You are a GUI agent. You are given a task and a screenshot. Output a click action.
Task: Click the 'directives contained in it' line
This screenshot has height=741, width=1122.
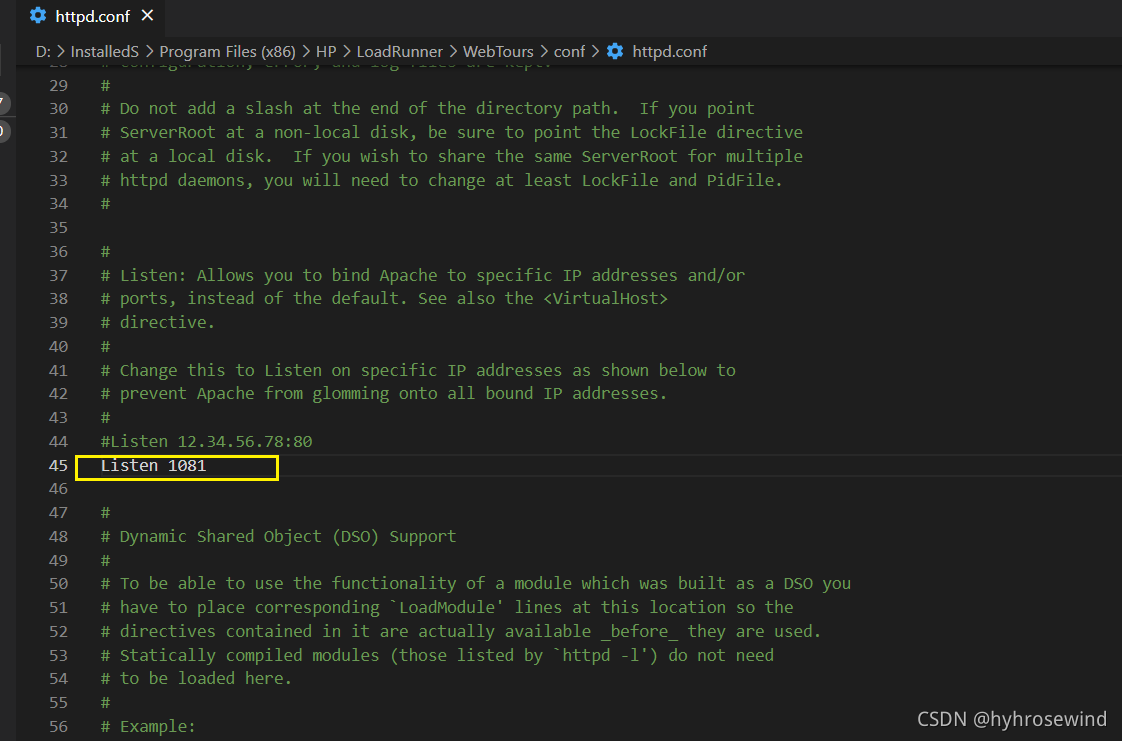tap(461, 632)
